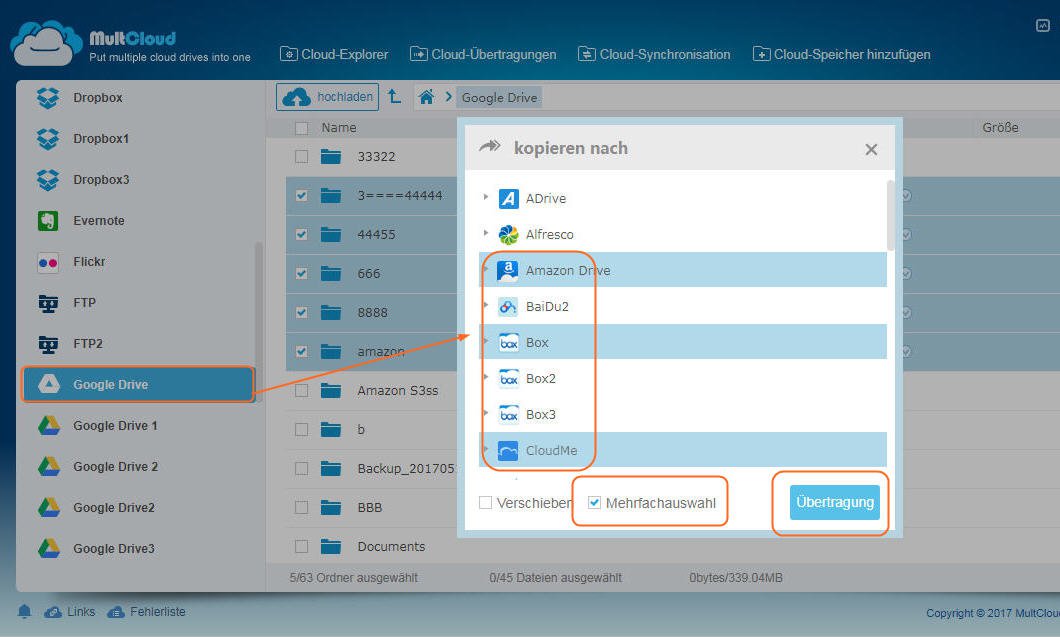Image resolution: width=1060 pixels, height=637 pixels.
Task: Check the BBB folder checkbox
Action: click(x=302, y=508)
